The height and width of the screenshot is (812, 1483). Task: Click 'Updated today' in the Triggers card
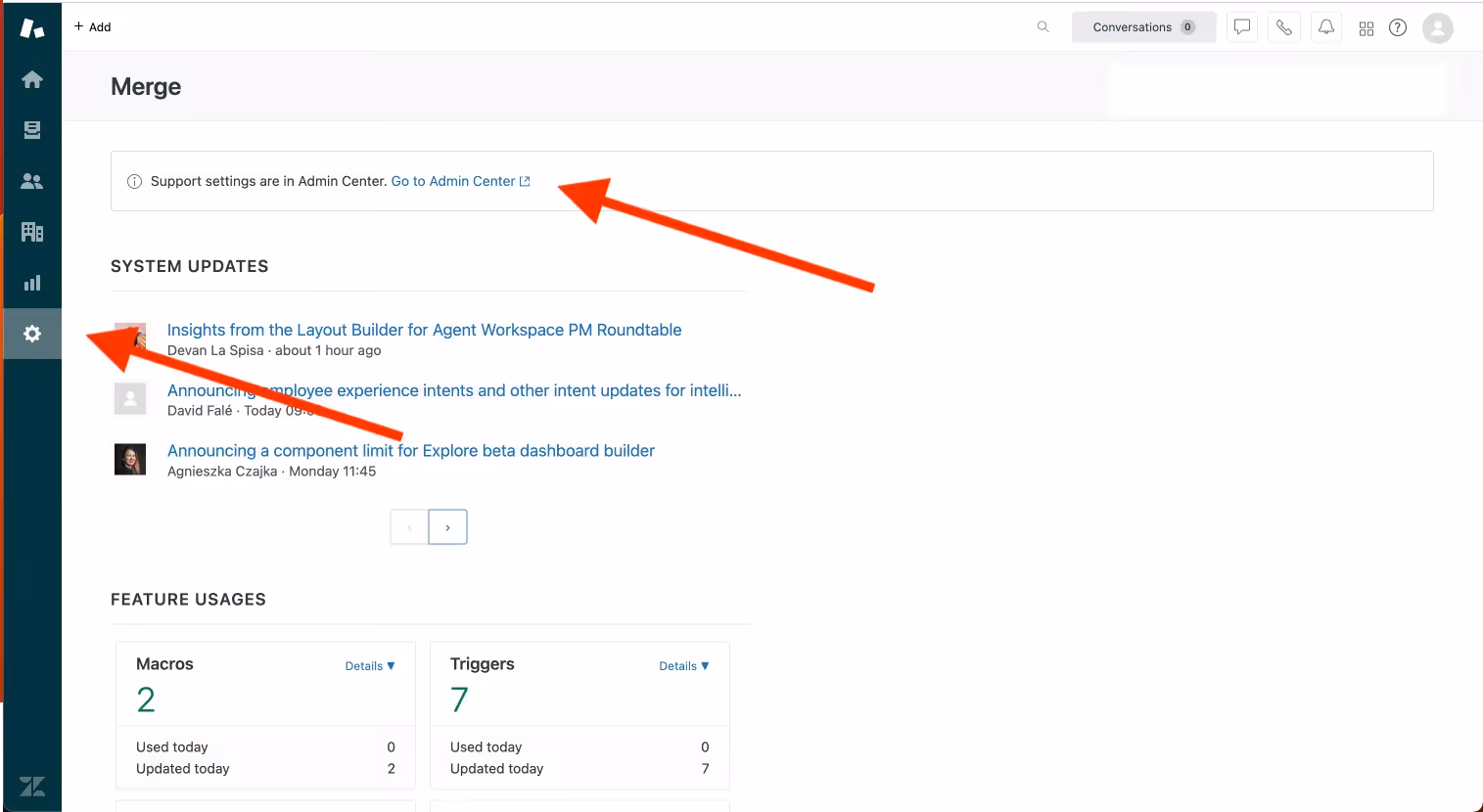pyautogui.click(x=496, y=769)
